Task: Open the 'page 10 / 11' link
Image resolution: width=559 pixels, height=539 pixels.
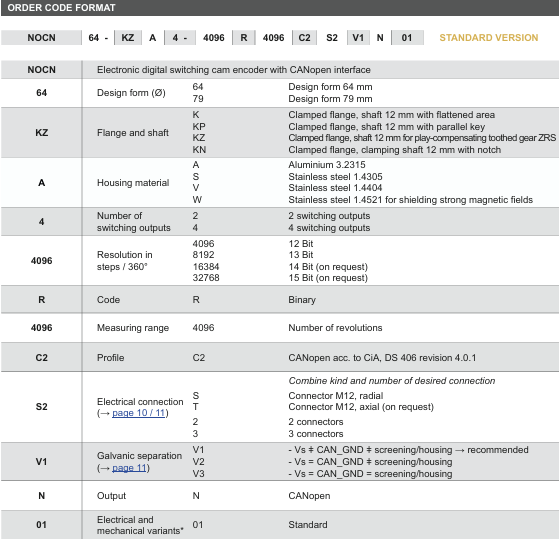Action: point(139,413)
